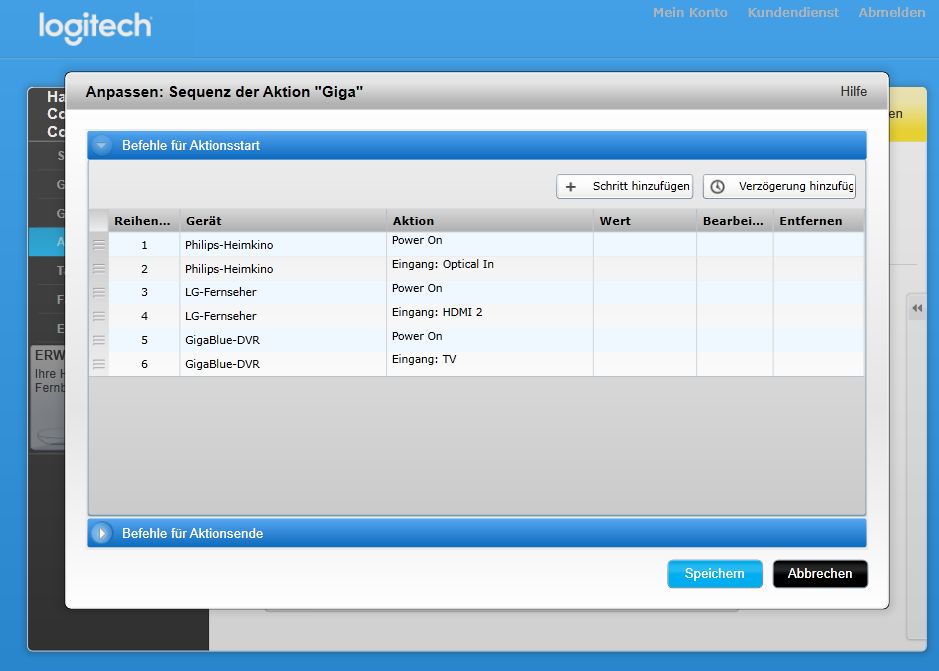Click drag handle icon of row 3
This screenshot has width=939, height=671.
[98, 292]
